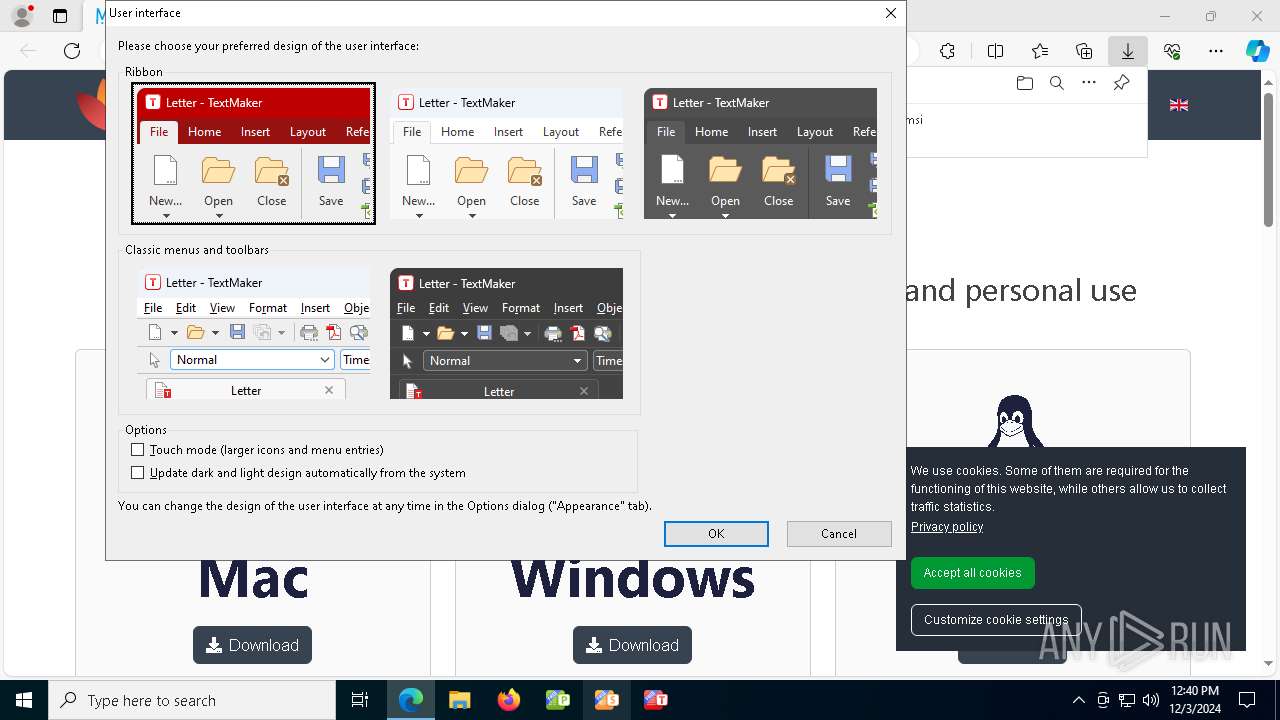This screenshot has height=720, width=1280.
Task: Download the Mac version
Action: tap(252, 645)
